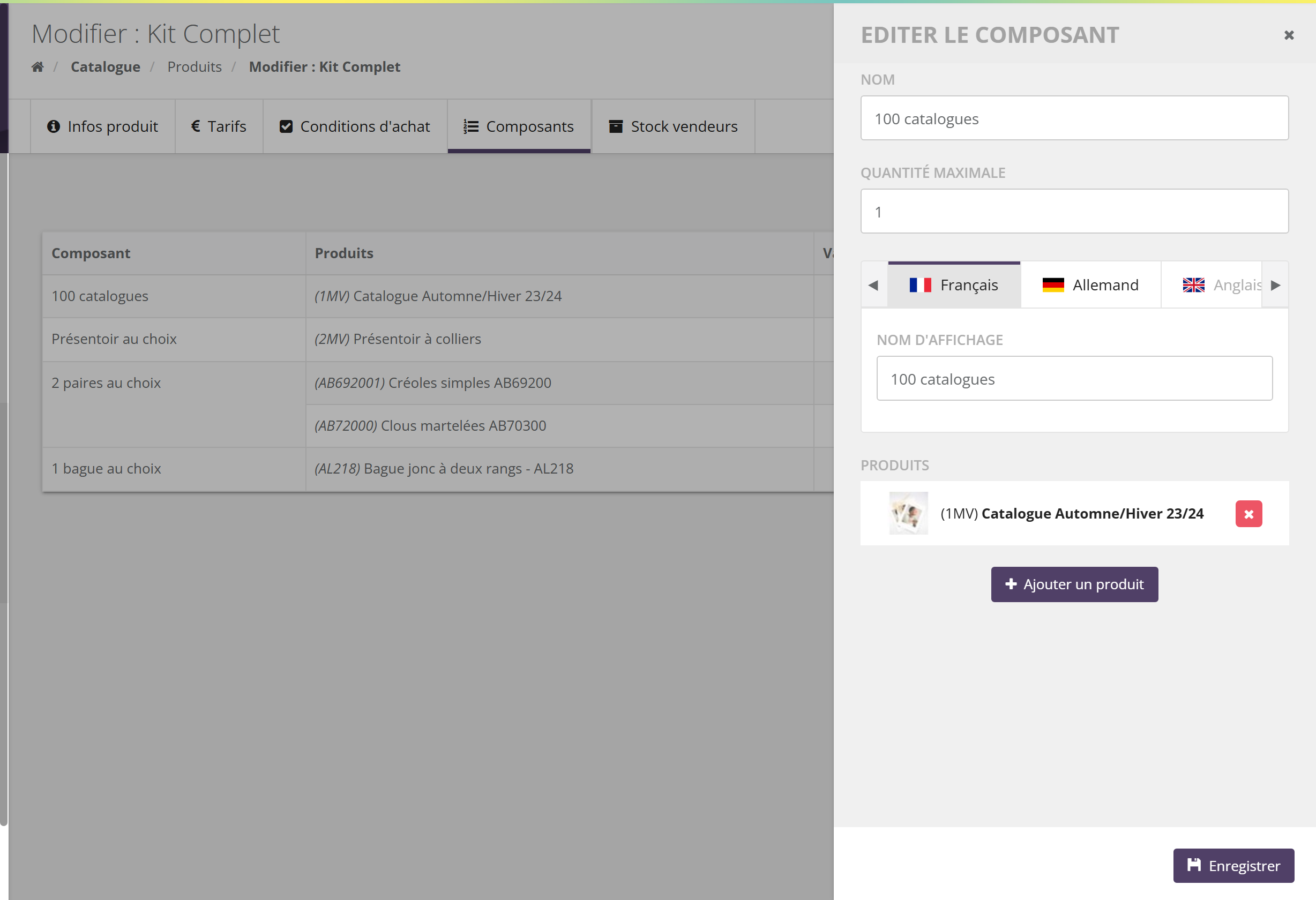
Task: Click the Catalogue Automne/Hiver product thumbnail
Action: [x=908, y=513]
